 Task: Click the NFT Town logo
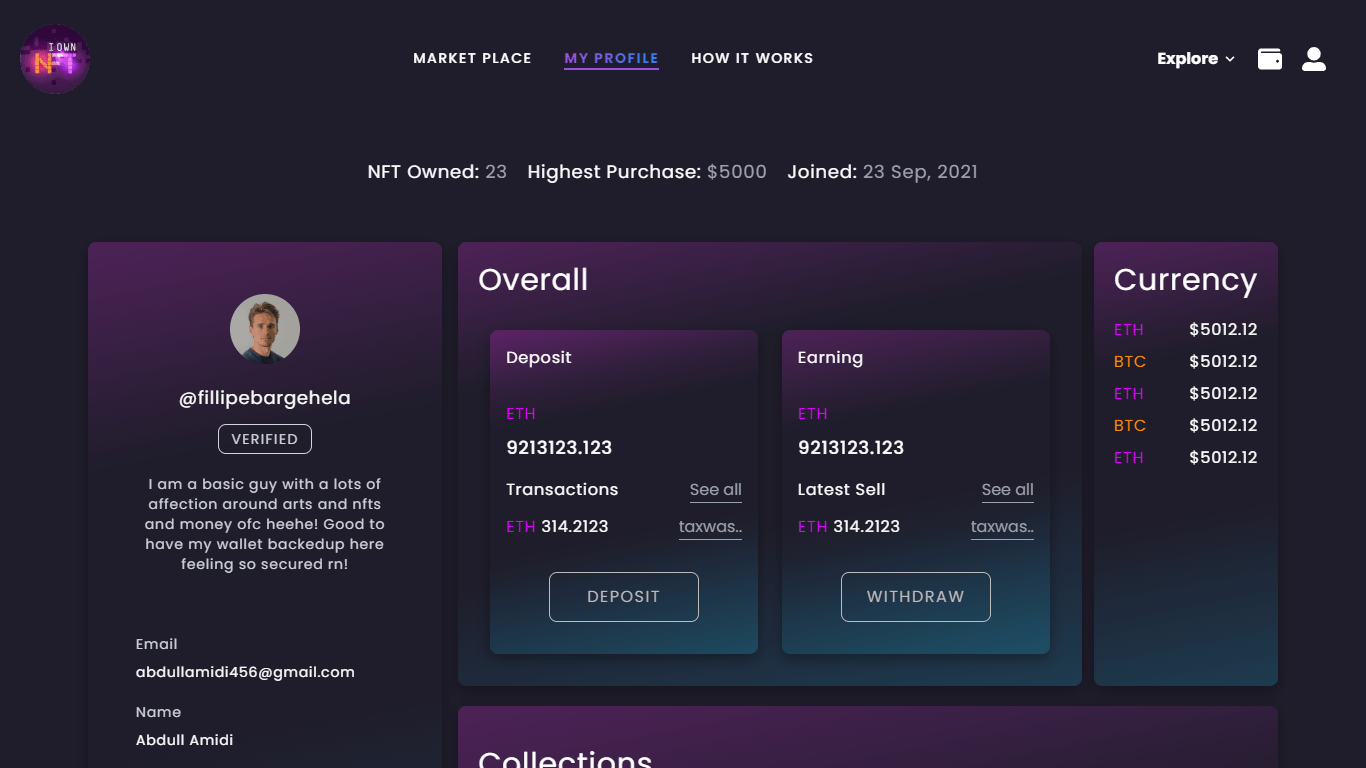click(x=55, y=59)
